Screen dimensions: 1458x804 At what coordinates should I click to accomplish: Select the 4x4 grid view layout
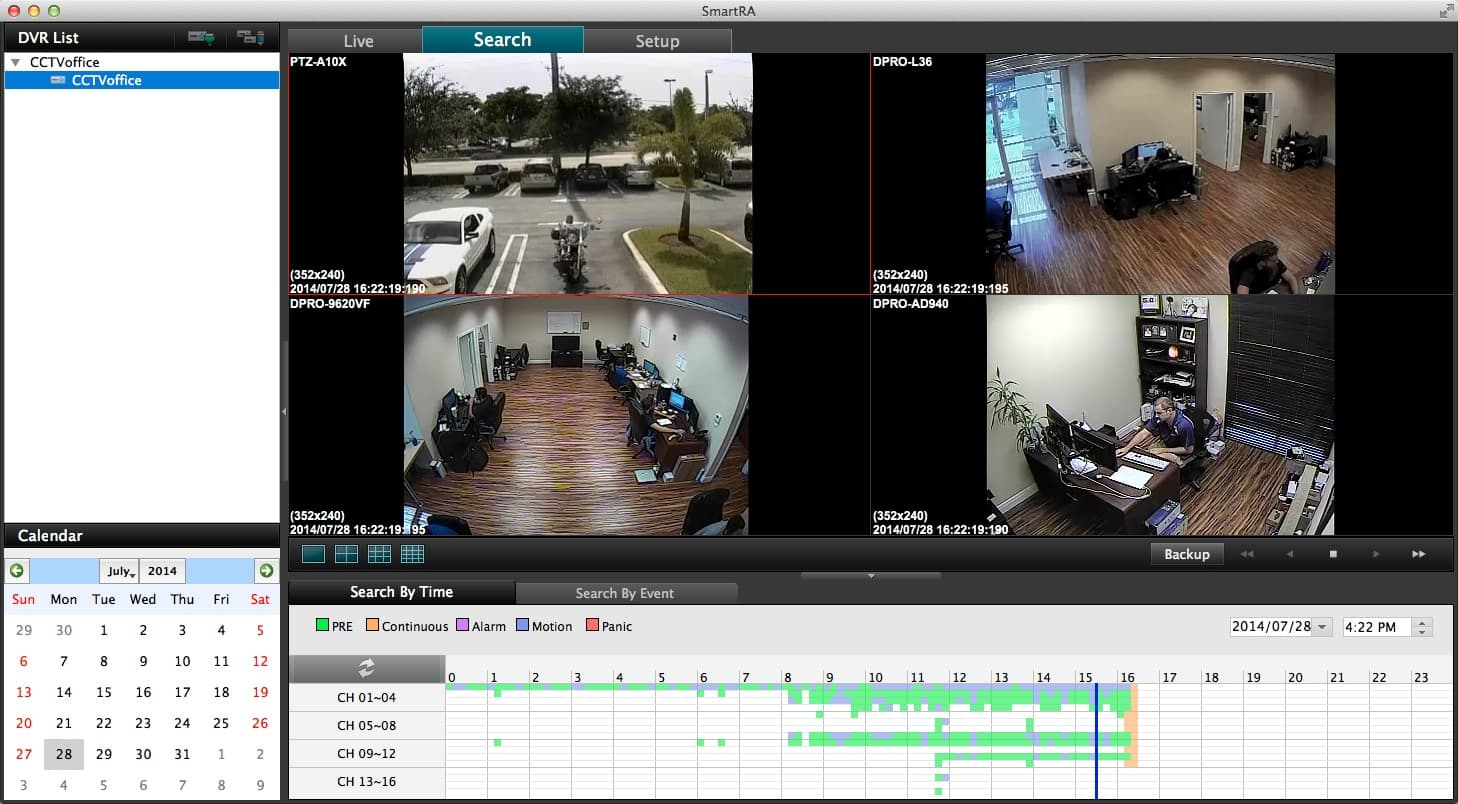[x=412, y=554]
